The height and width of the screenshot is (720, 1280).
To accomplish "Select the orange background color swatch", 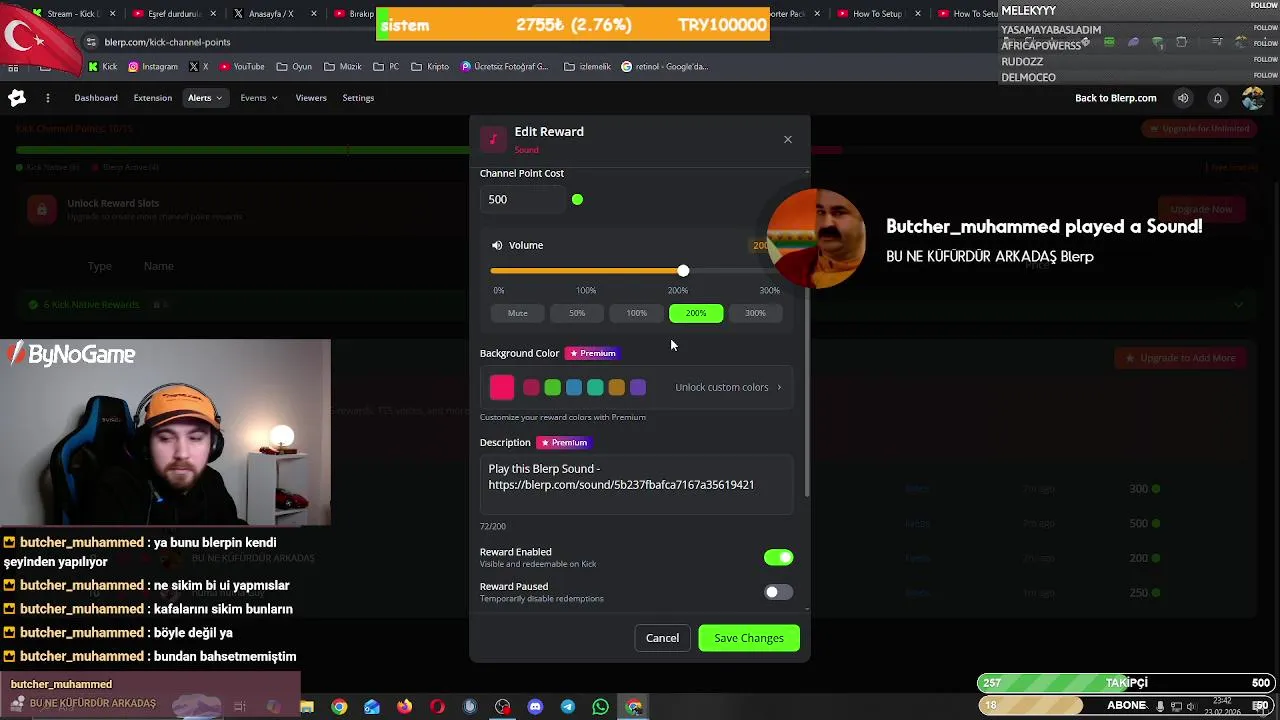I will pyautogui.click(x=617, y=388).
